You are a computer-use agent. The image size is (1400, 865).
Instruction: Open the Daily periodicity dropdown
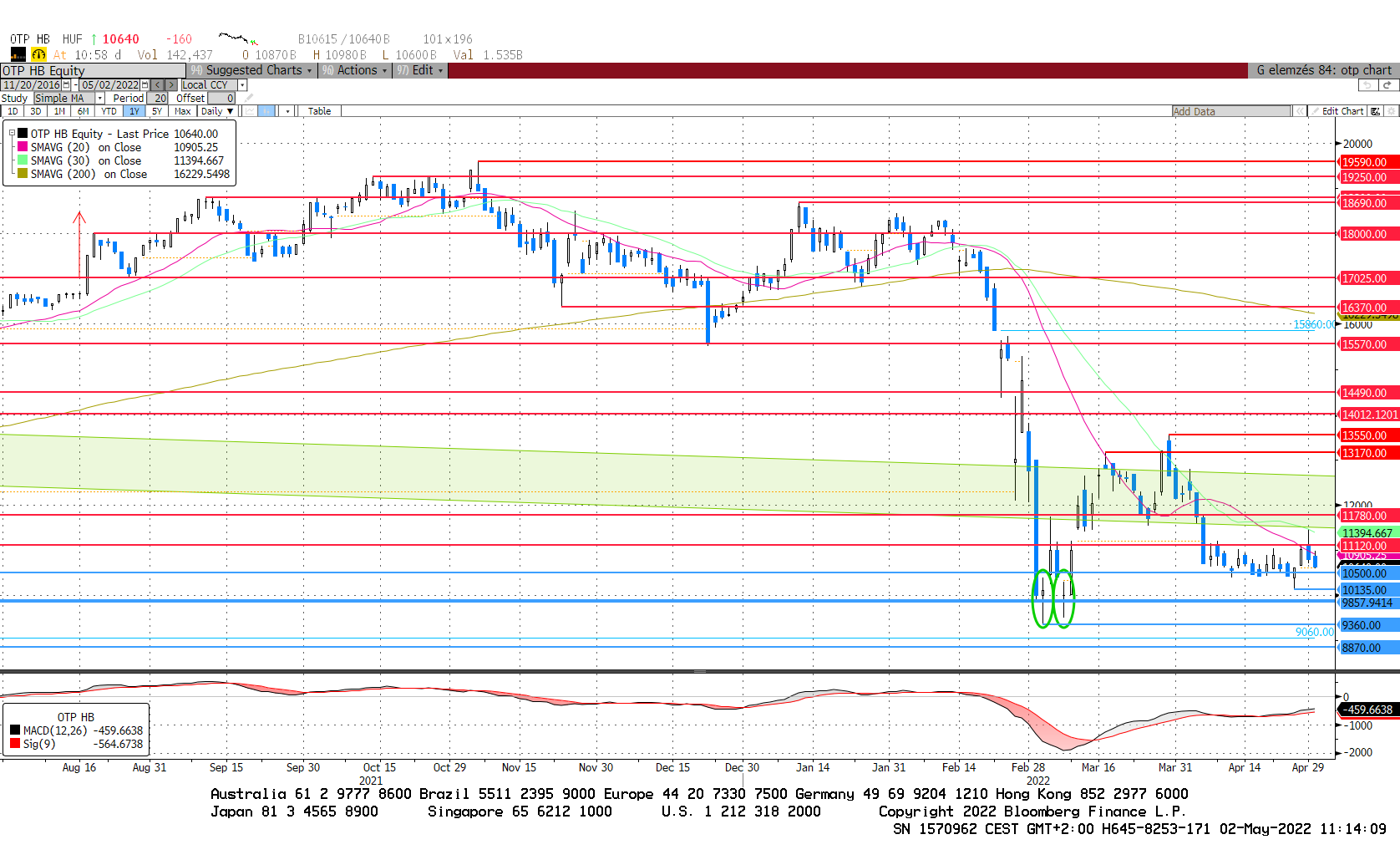coord(217,111)
